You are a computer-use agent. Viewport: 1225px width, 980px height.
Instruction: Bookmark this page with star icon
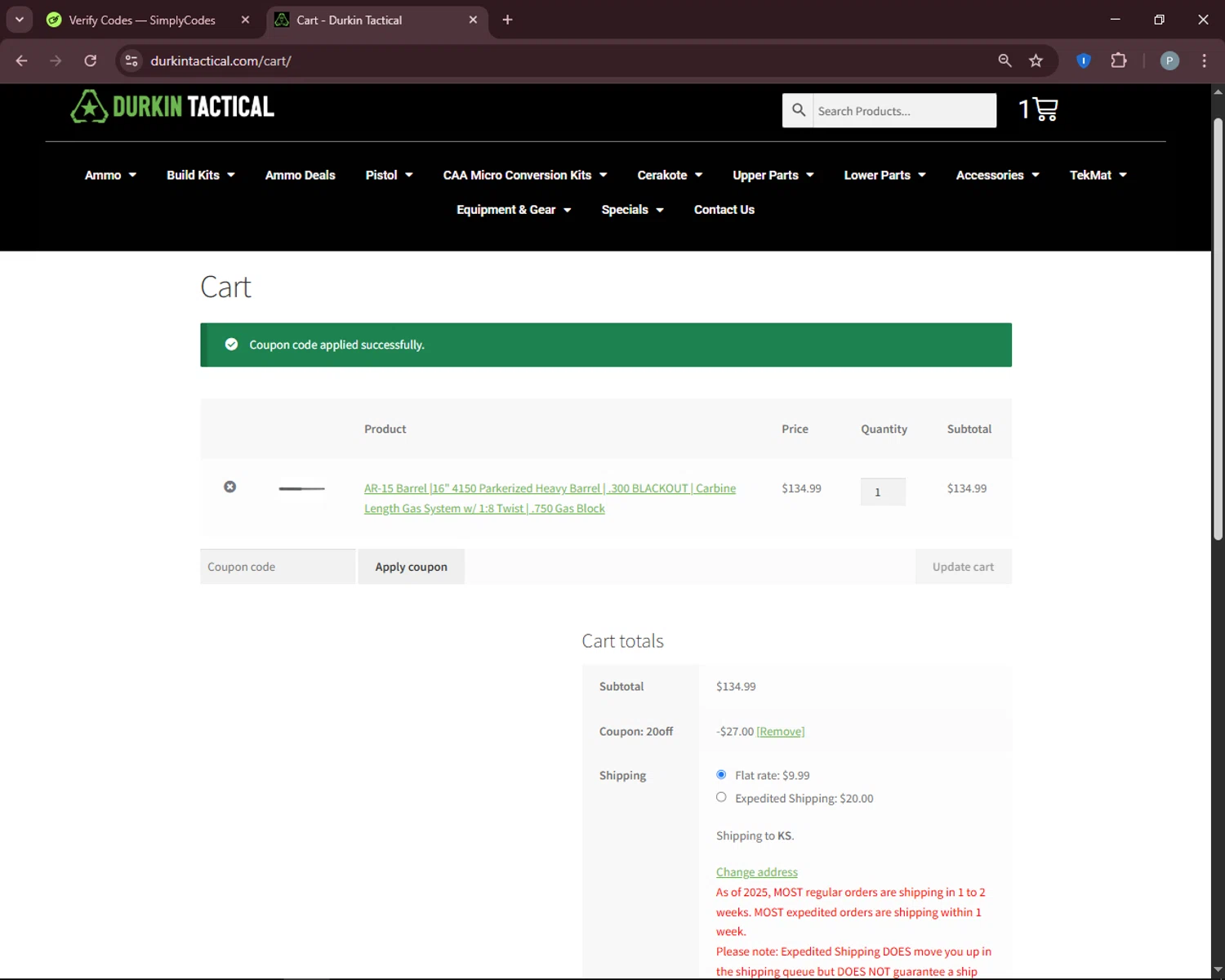(x=1036, y=60)
